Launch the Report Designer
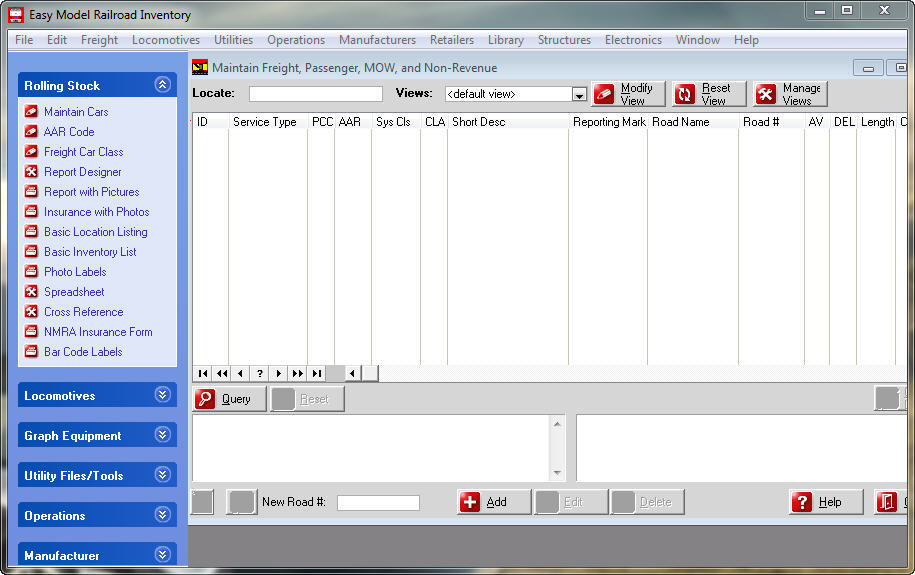 pyautogui.click(x=82, y=172)
